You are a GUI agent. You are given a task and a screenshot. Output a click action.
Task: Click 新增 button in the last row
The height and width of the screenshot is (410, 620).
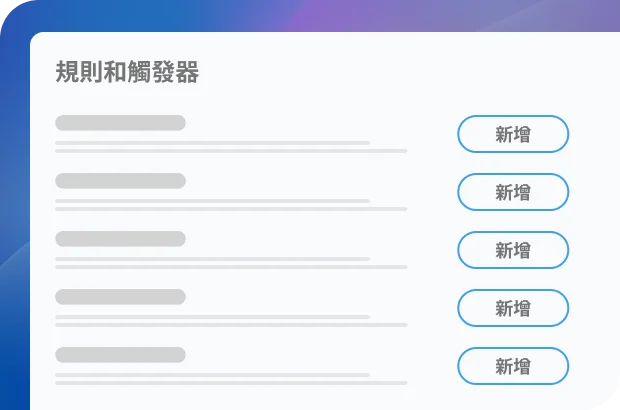[x=513, y=366]
